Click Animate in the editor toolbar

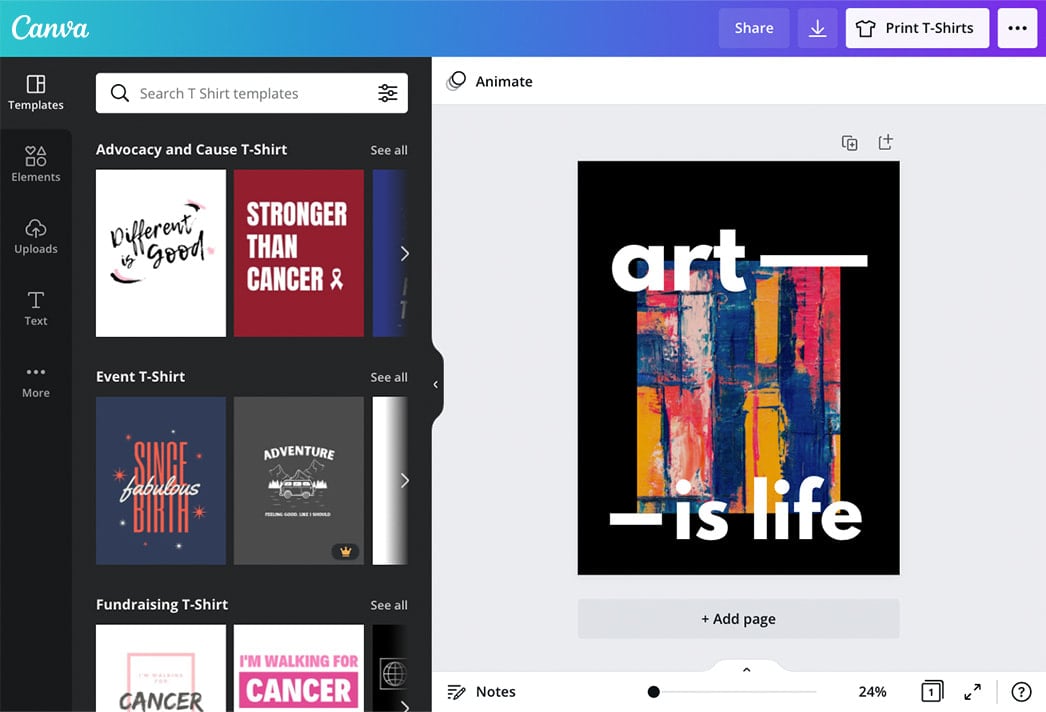point(489,81)
